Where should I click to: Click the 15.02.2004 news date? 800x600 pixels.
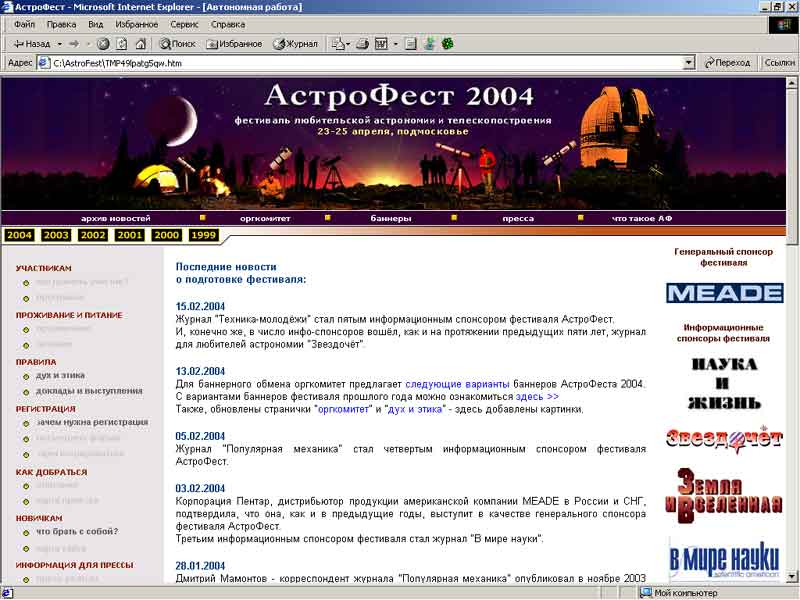pyautogui.click(x=200, y=307)
